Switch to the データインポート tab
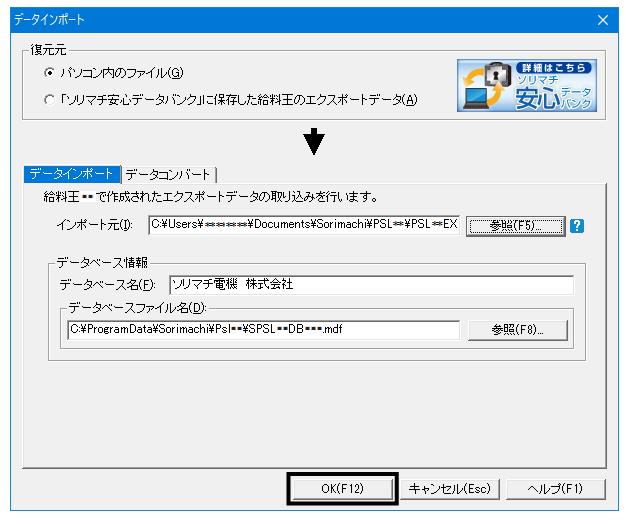 pyautogui.click(x=72, y=174)
